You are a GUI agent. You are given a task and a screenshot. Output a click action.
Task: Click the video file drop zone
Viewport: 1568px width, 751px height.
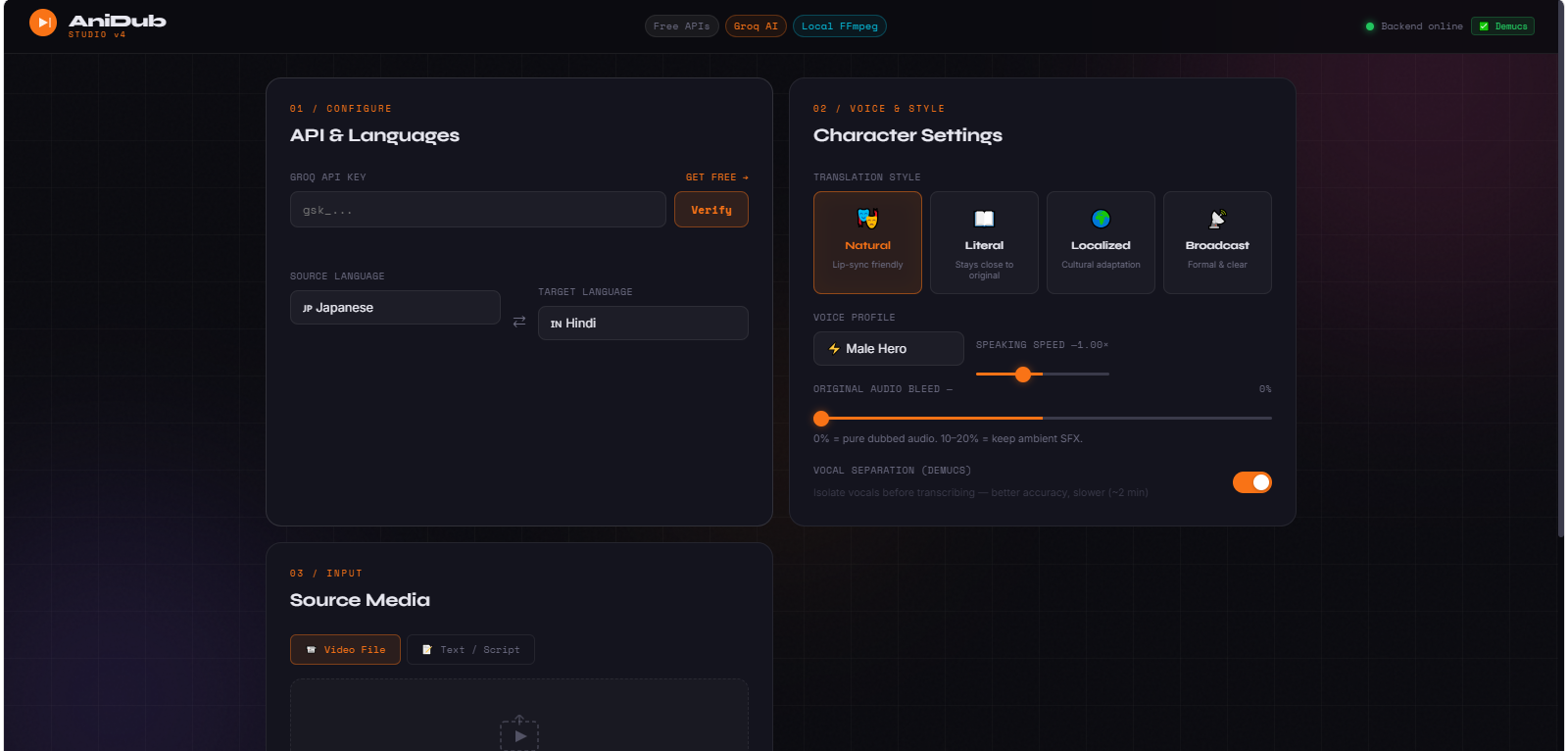(x=519, y=715)
